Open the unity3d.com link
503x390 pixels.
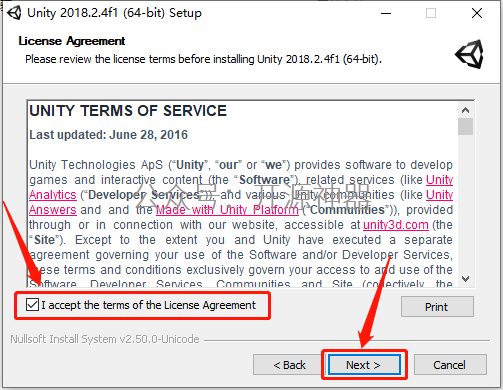(396, 225)
